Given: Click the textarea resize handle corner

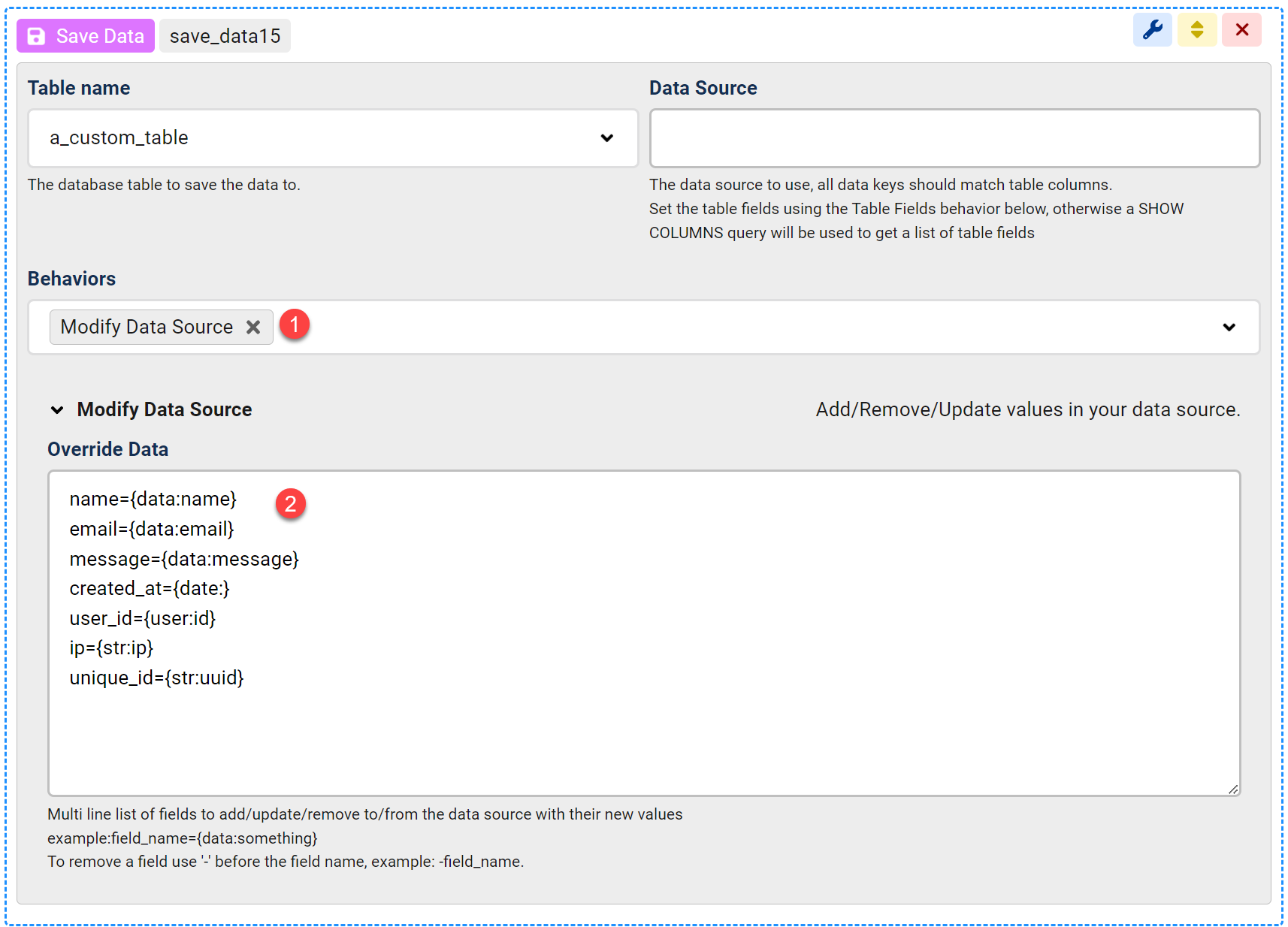Looking at the screenshot, I should pyautogui.click(x=1232, y=789).
